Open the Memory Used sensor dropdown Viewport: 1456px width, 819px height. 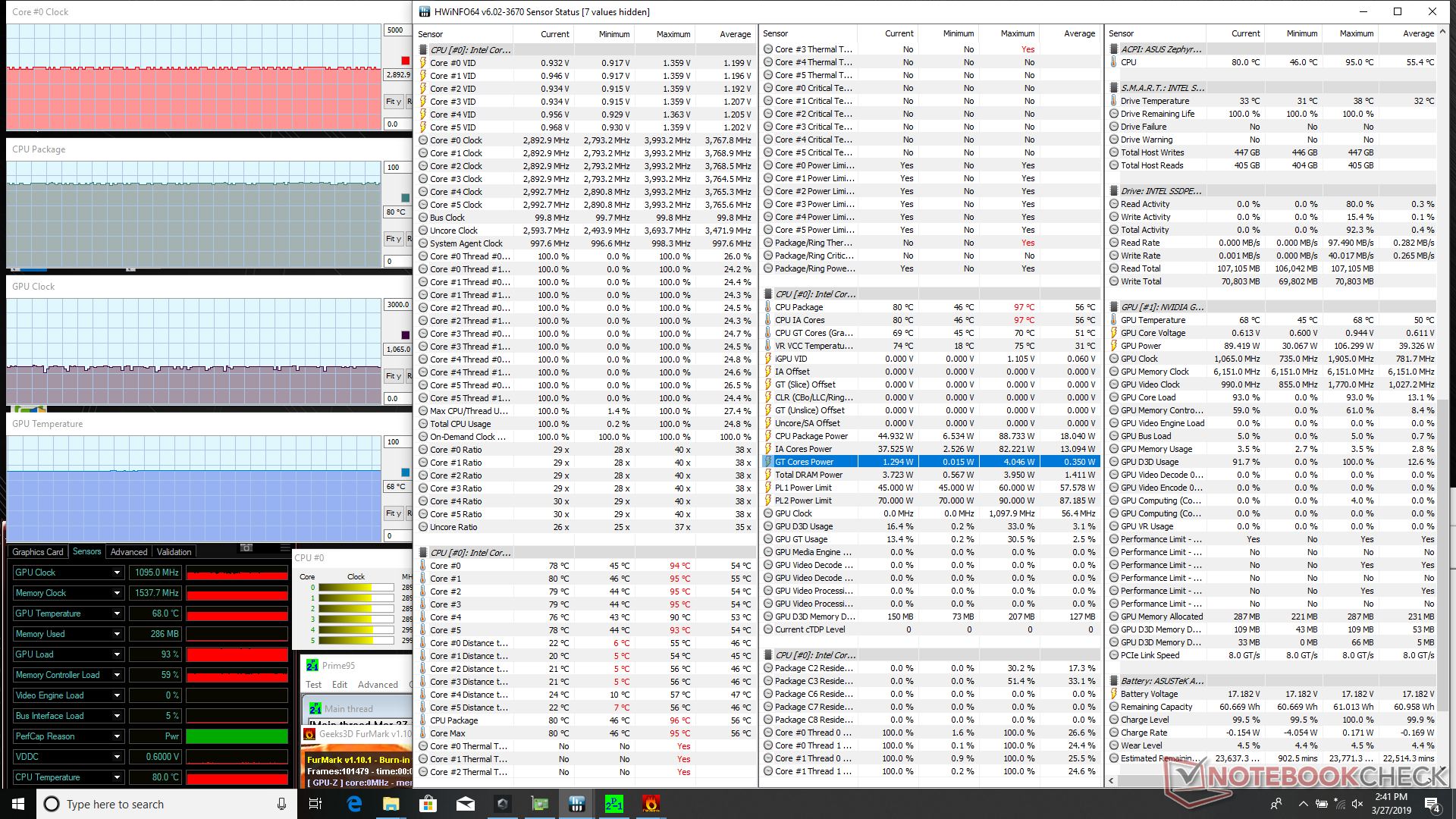[117, 634]
